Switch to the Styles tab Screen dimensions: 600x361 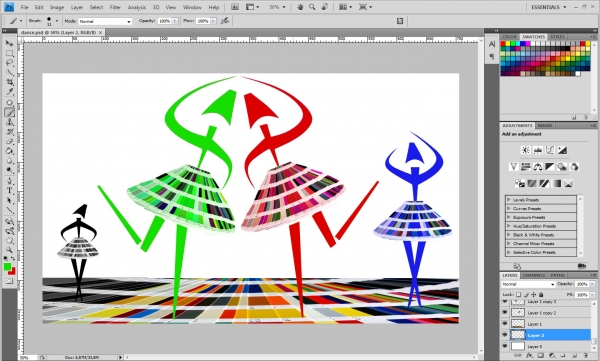tap(557, 37)
